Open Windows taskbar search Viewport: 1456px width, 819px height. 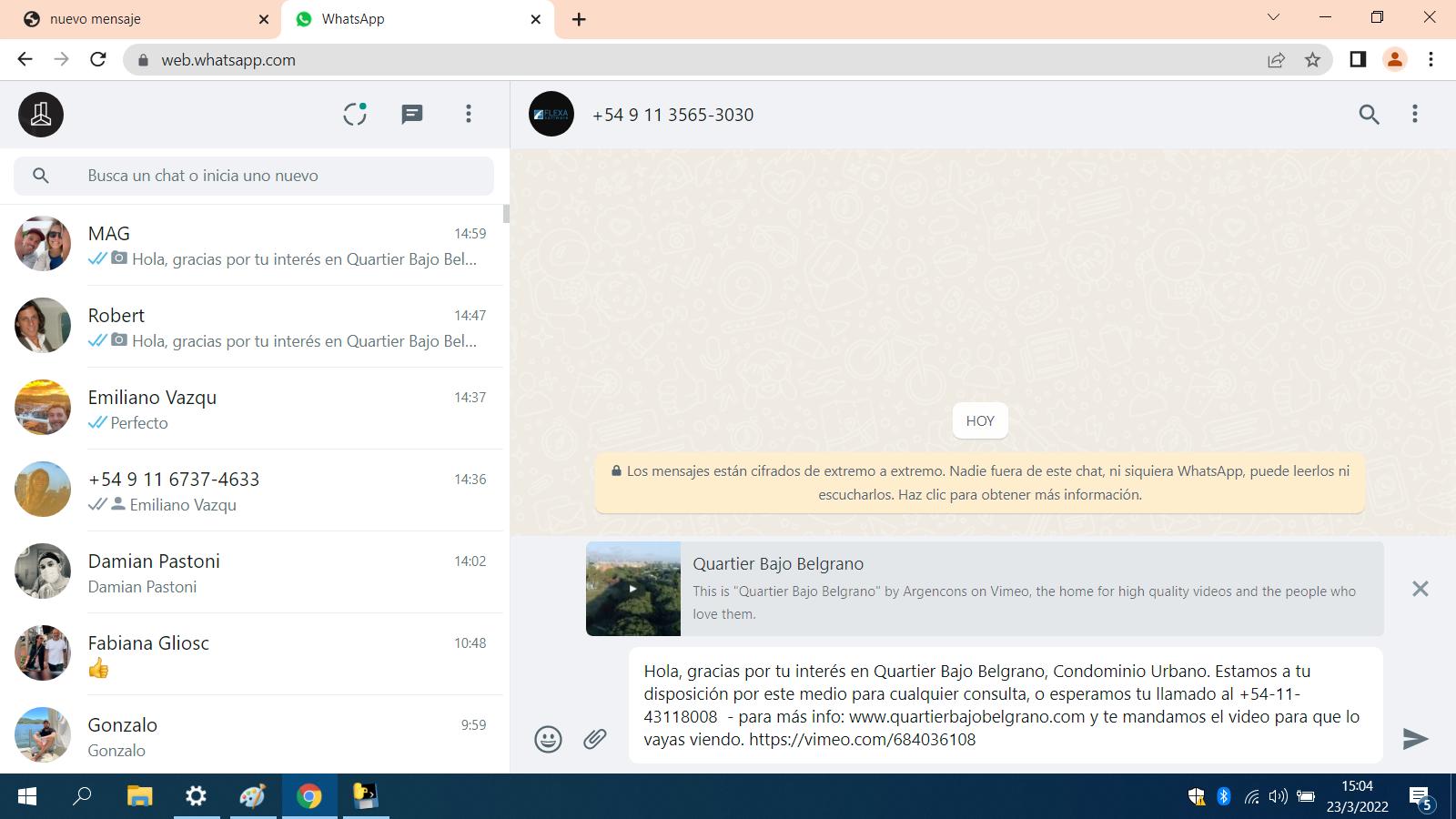[82, 796]
